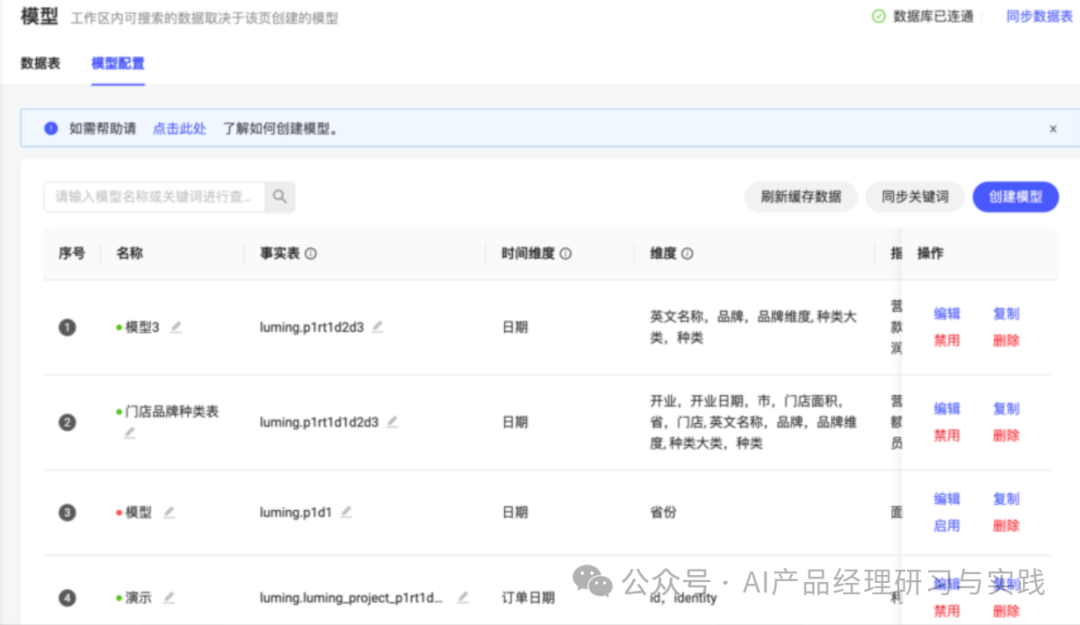Click 禁用 for 门店品牌种类表 row
Image resolution: width=1080 pixels, height=625 pixels.
click(x=947, y=436)
